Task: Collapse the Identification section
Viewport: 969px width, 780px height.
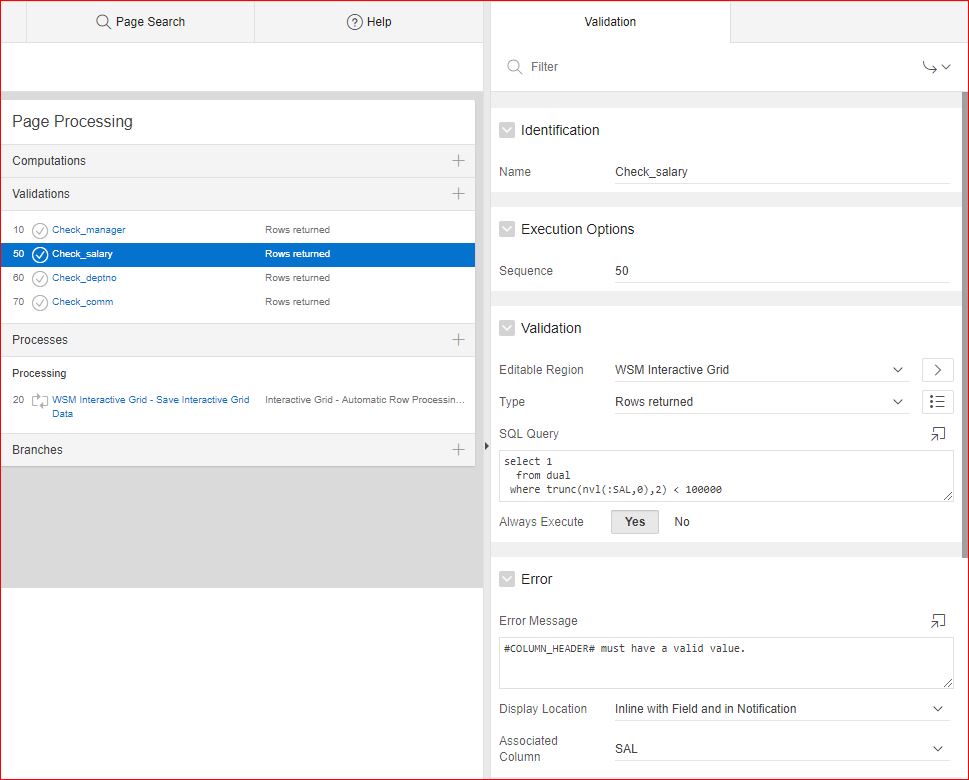Action: [x=507, y=130]
